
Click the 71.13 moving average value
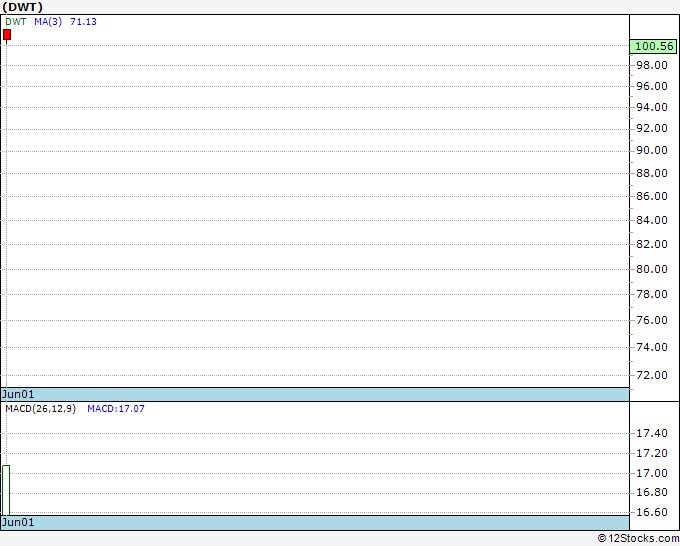[x=83, y=22]
